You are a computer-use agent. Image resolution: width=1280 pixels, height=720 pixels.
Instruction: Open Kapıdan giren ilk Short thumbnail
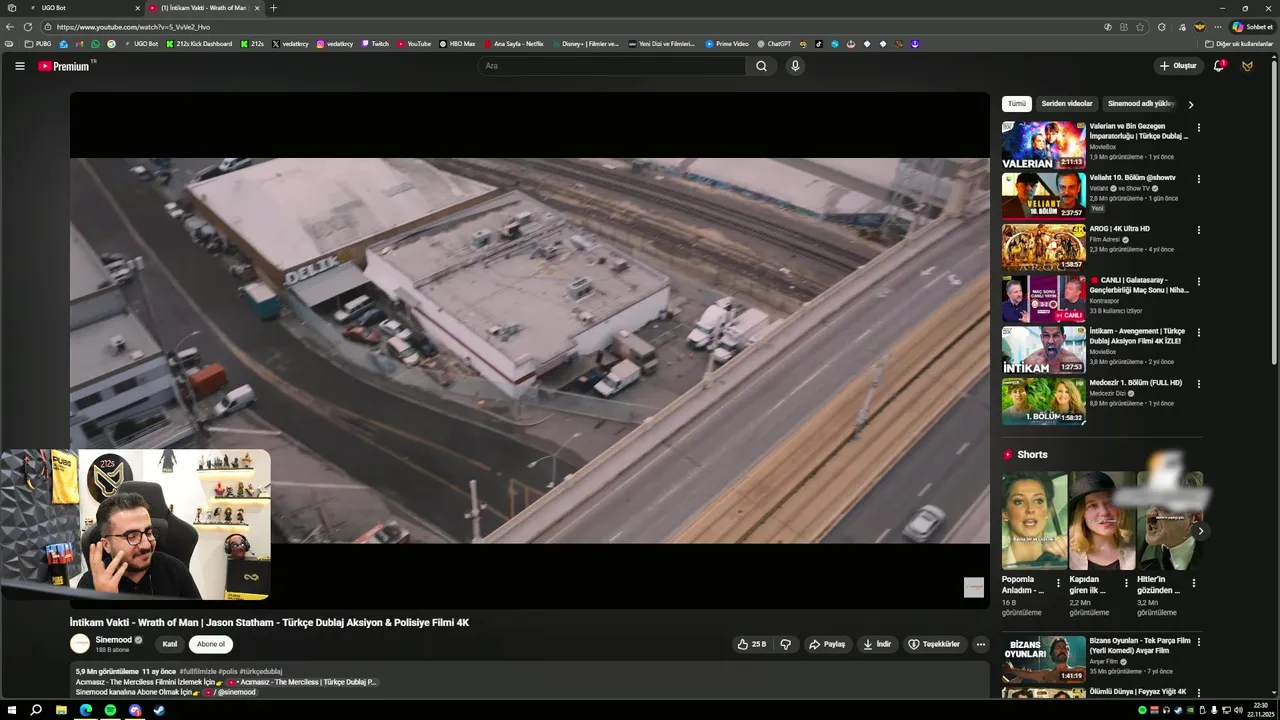click(1101, 520)
